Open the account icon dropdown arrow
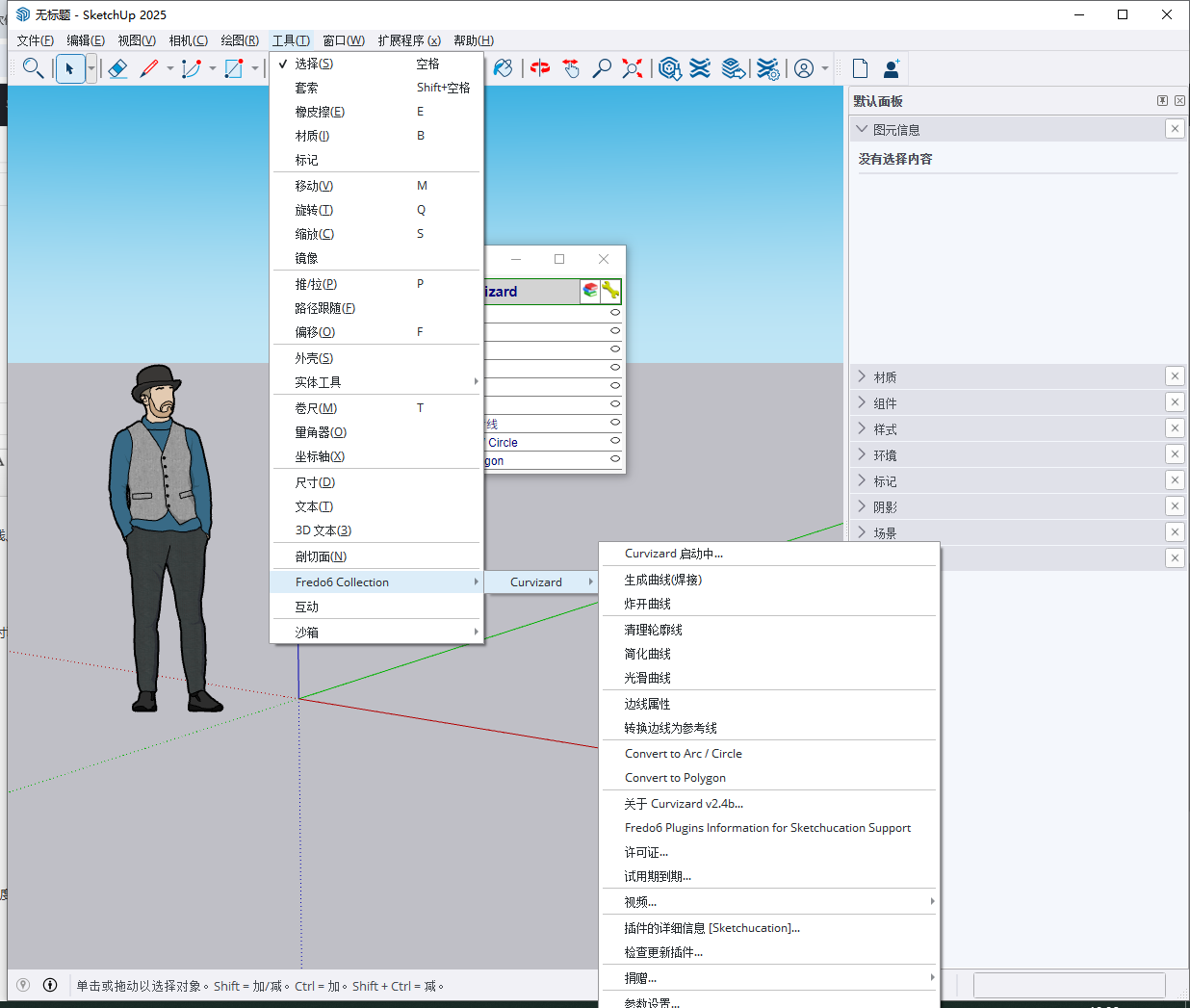The height and width of the screenshot is (1008, 1190). point(825,68)
